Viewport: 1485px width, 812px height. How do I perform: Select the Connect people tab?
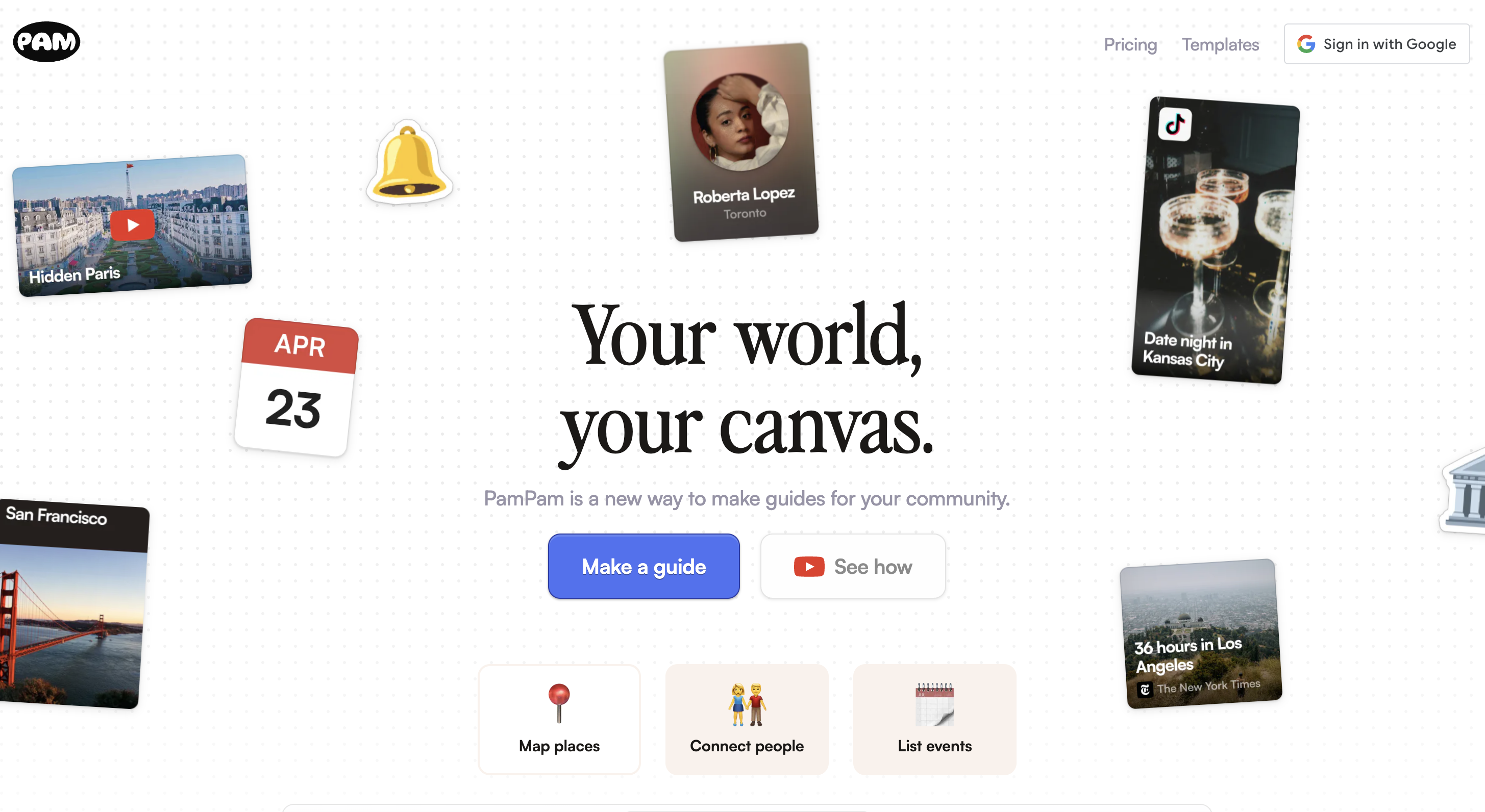(747, 719)
